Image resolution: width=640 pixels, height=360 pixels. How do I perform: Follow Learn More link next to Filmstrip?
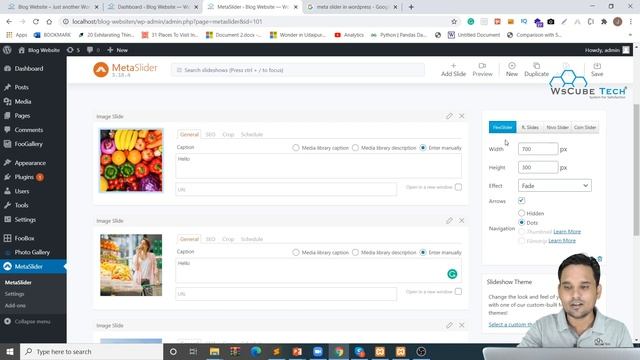coord(562,240)
